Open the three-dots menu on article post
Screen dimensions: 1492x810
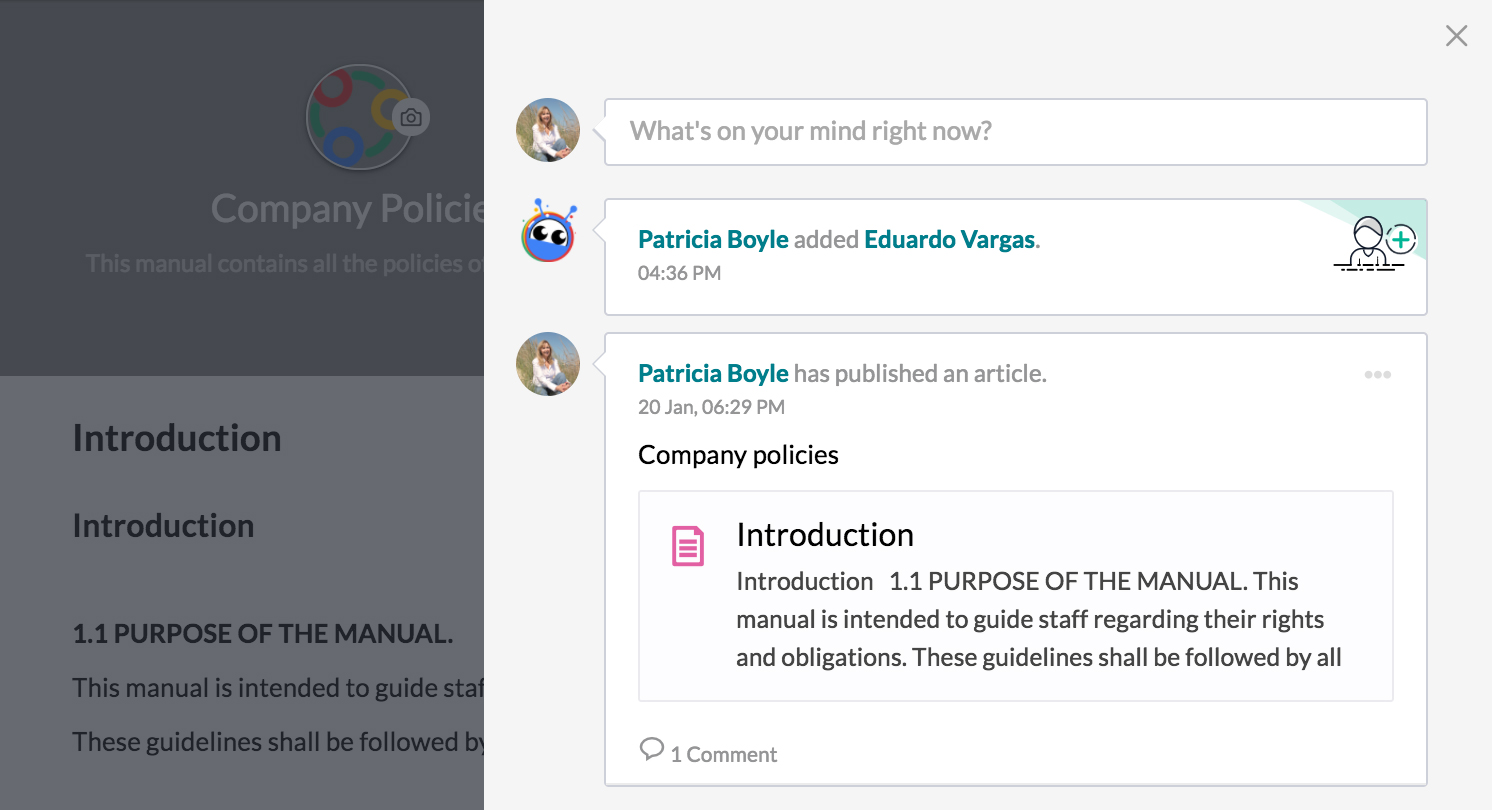[x=1377, y=375]
